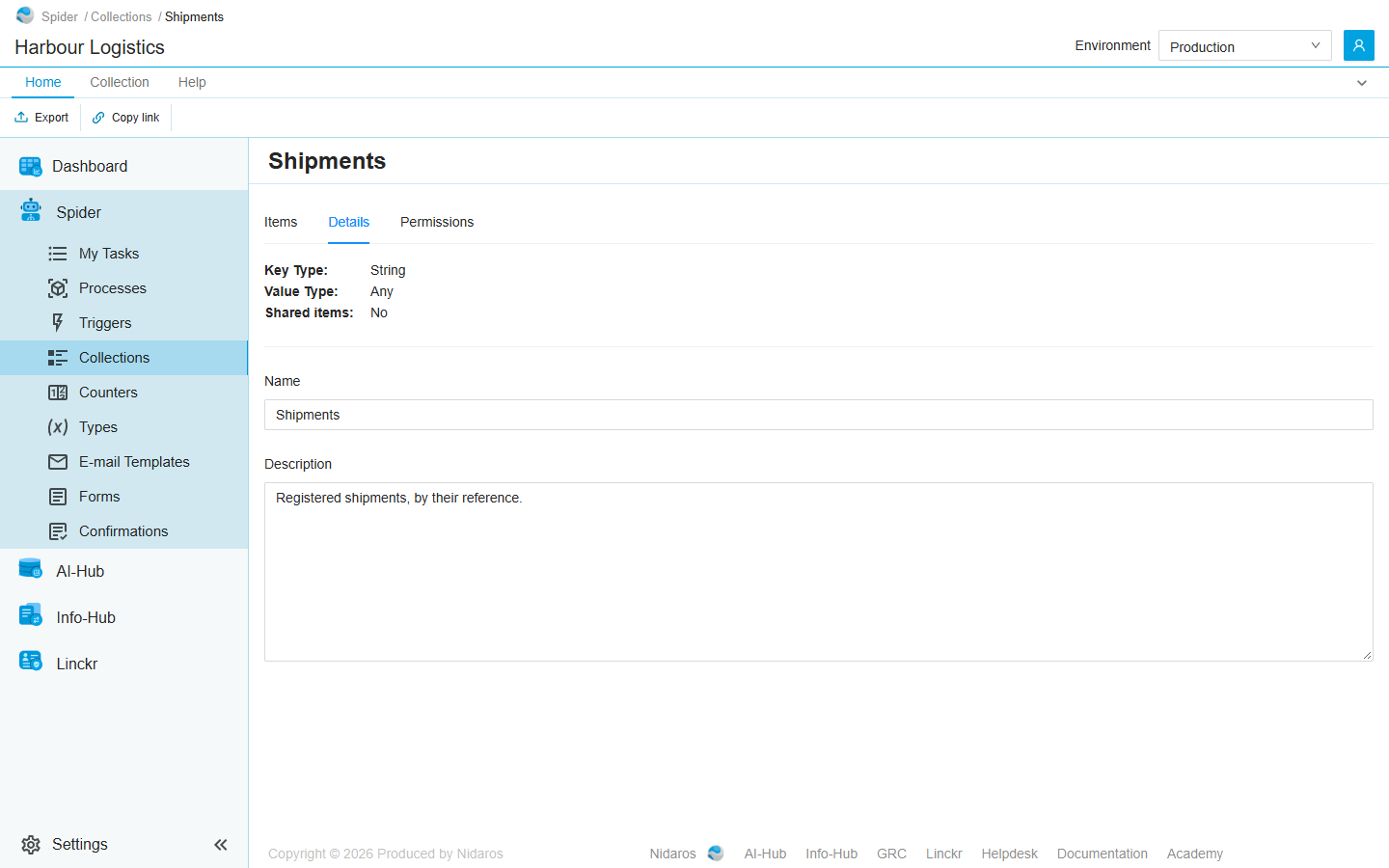
Task: Click the Copy link button label
Action: 135,118
